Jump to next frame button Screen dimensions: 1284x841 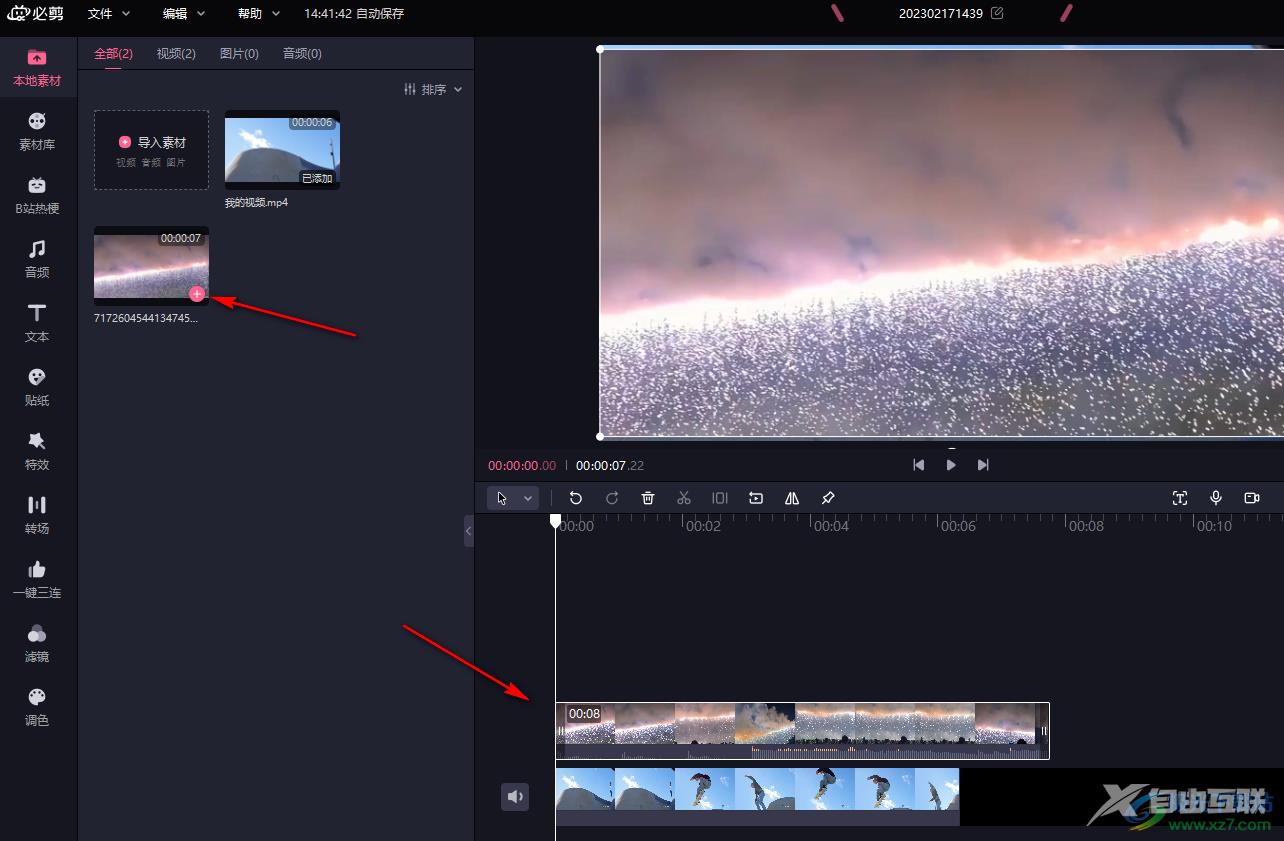(983, 465)
